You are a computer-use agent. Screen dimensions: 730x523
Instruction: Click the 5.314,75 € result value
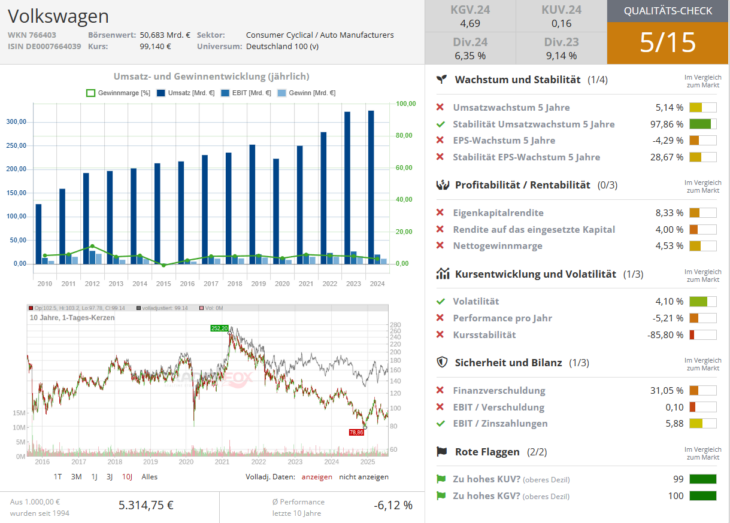click(146, 505)
